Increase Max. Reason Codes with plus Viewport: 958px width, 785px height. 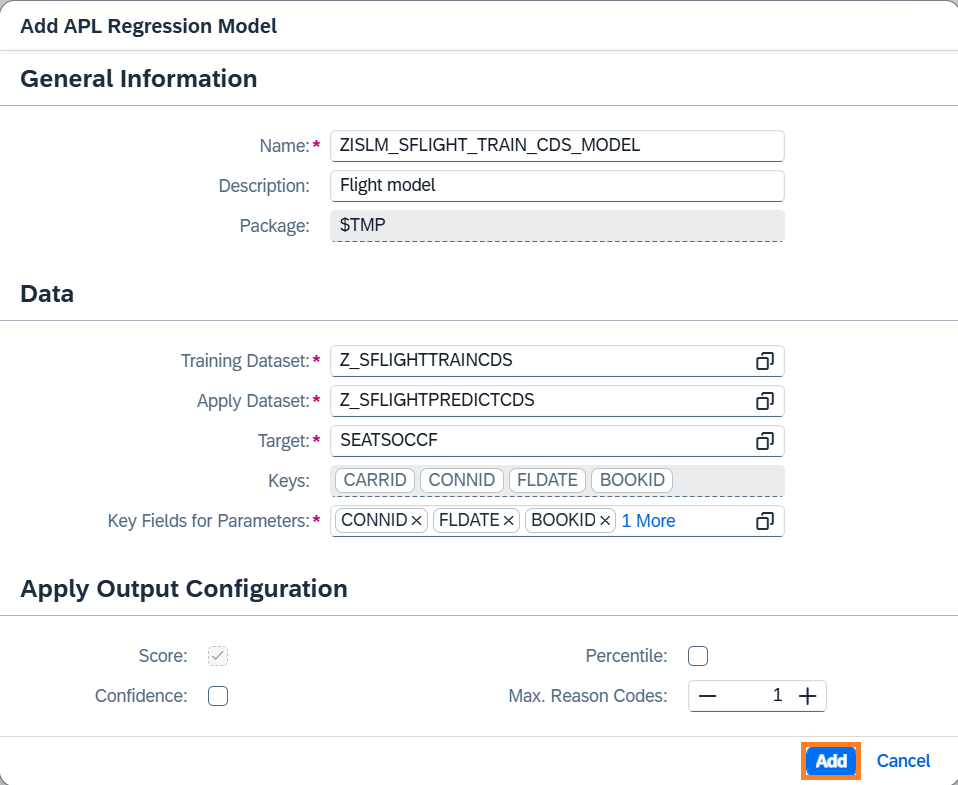pos(807,697)
